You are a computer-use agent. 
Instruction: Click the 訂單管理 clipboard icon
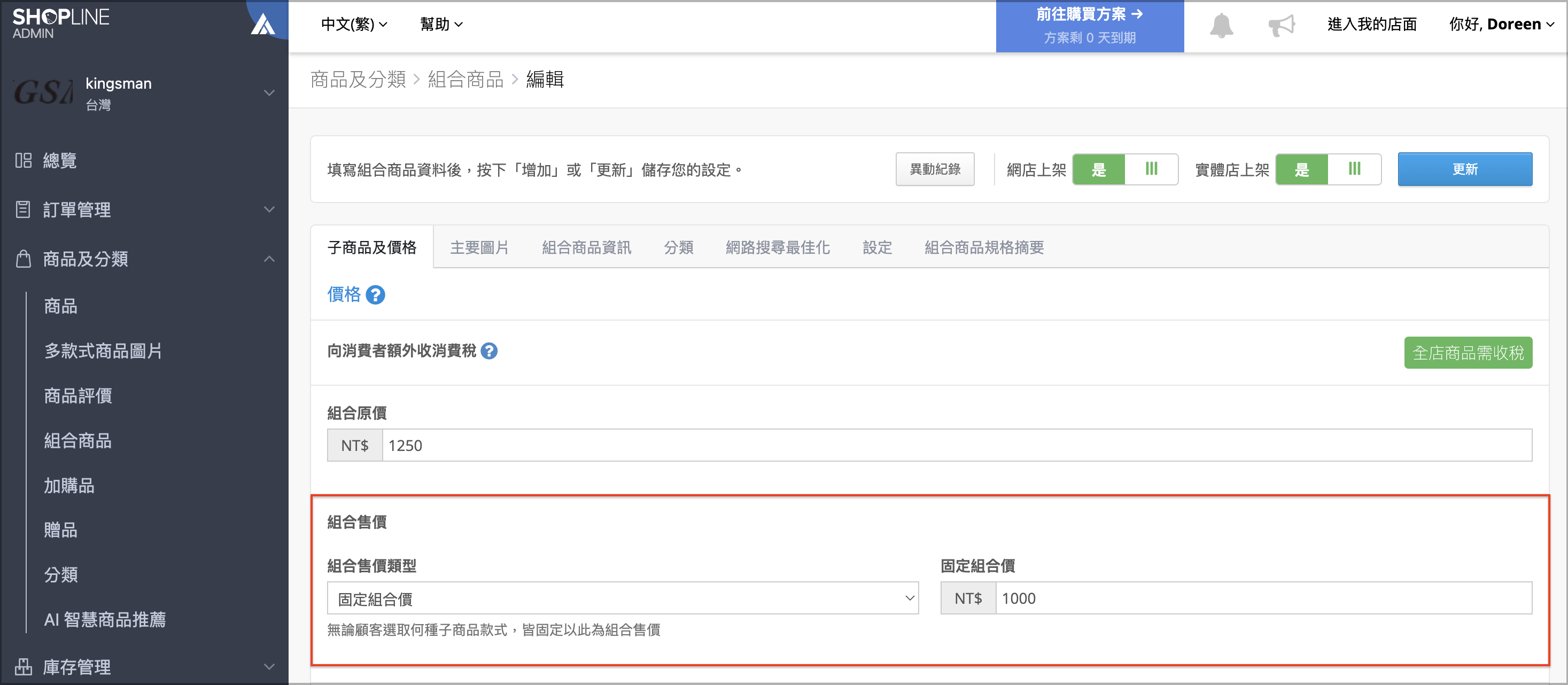pyautogui.click(x=23, y=209)
